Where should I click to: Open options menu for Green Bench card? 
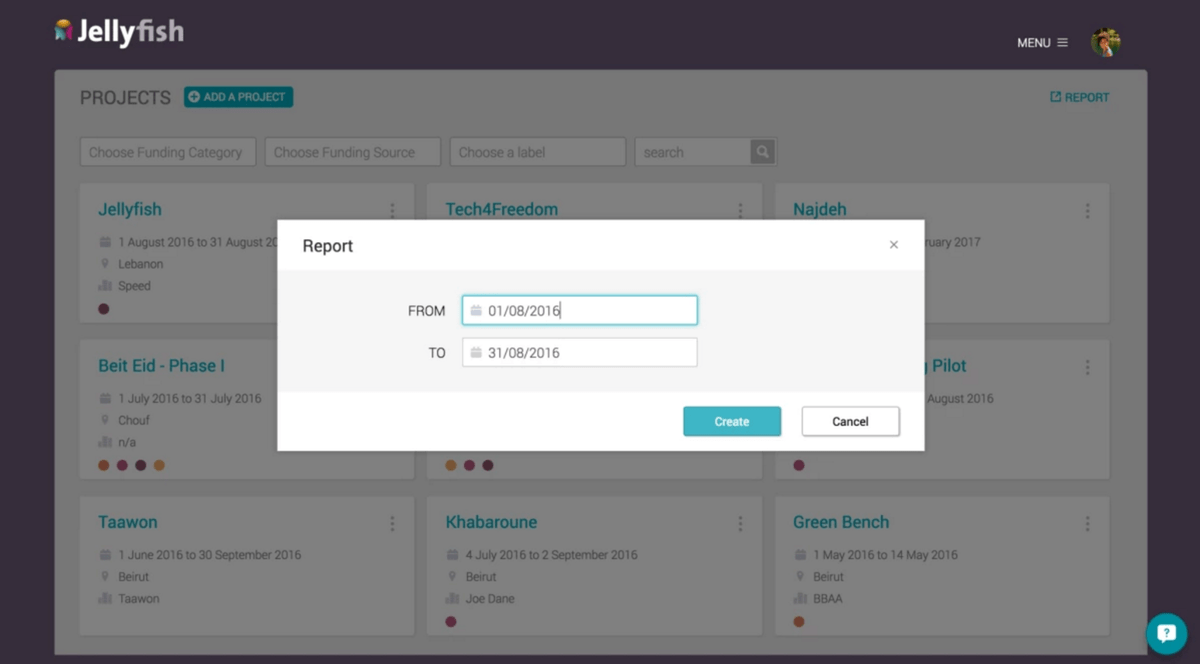coord(1088,524)
